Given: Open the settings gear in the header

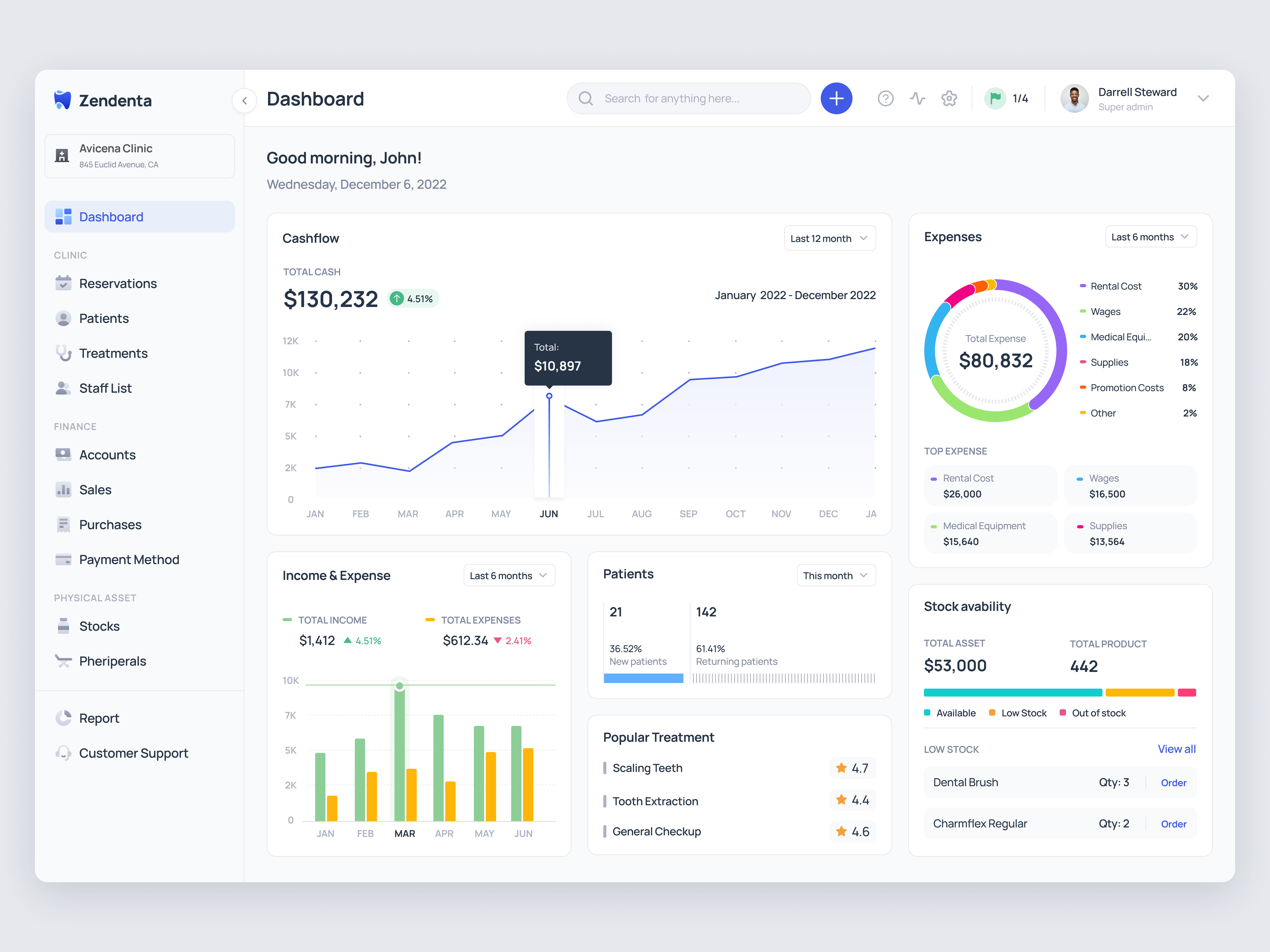Looking at the screenshot, I should click(x=949, y=98).
